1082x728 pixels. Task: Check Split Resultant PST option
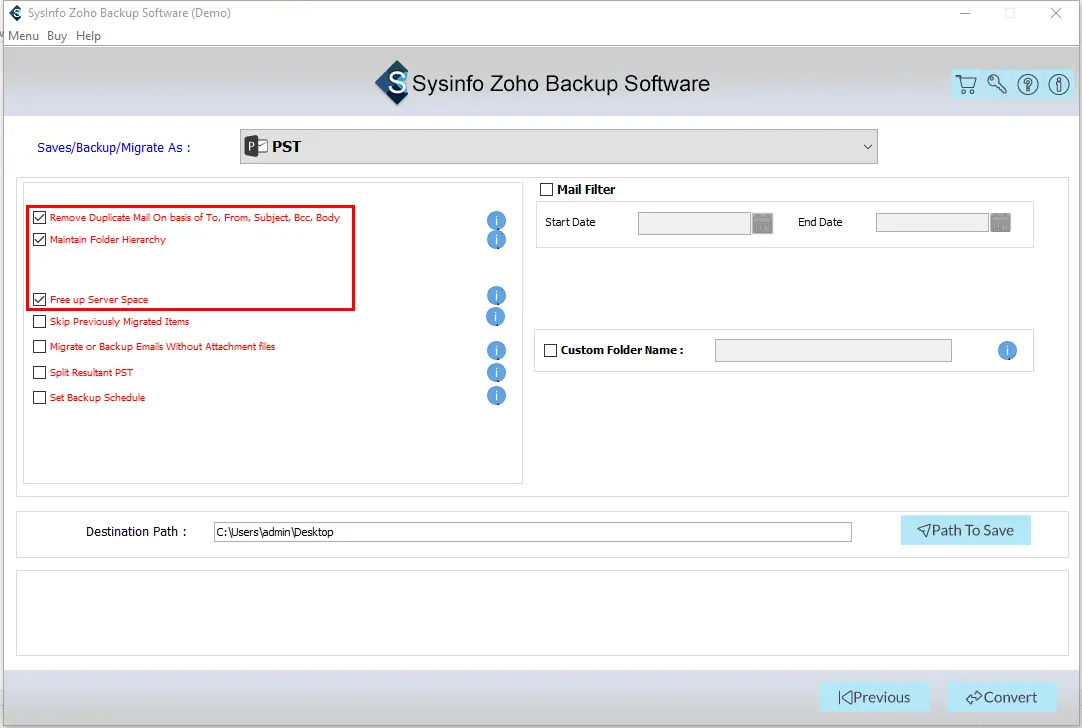tap(39, 373)
